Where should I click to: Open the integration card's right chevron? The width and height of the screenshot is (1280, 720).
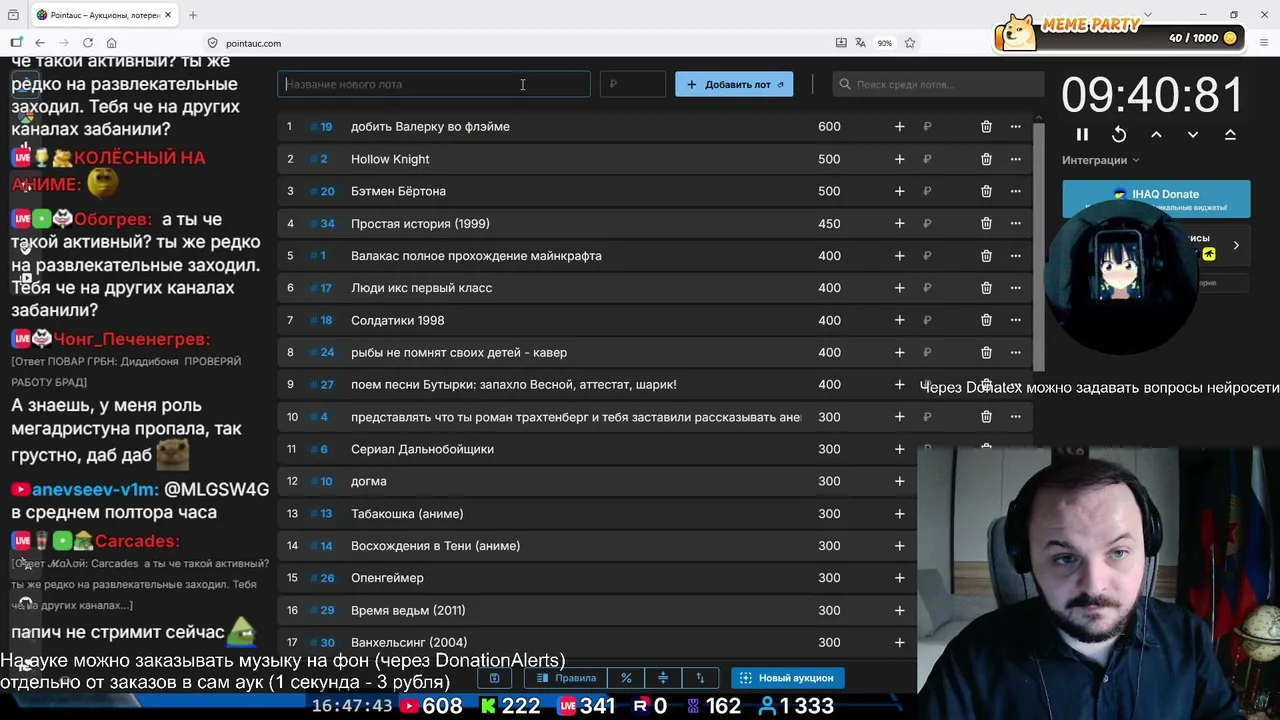tap(1236, 245)
